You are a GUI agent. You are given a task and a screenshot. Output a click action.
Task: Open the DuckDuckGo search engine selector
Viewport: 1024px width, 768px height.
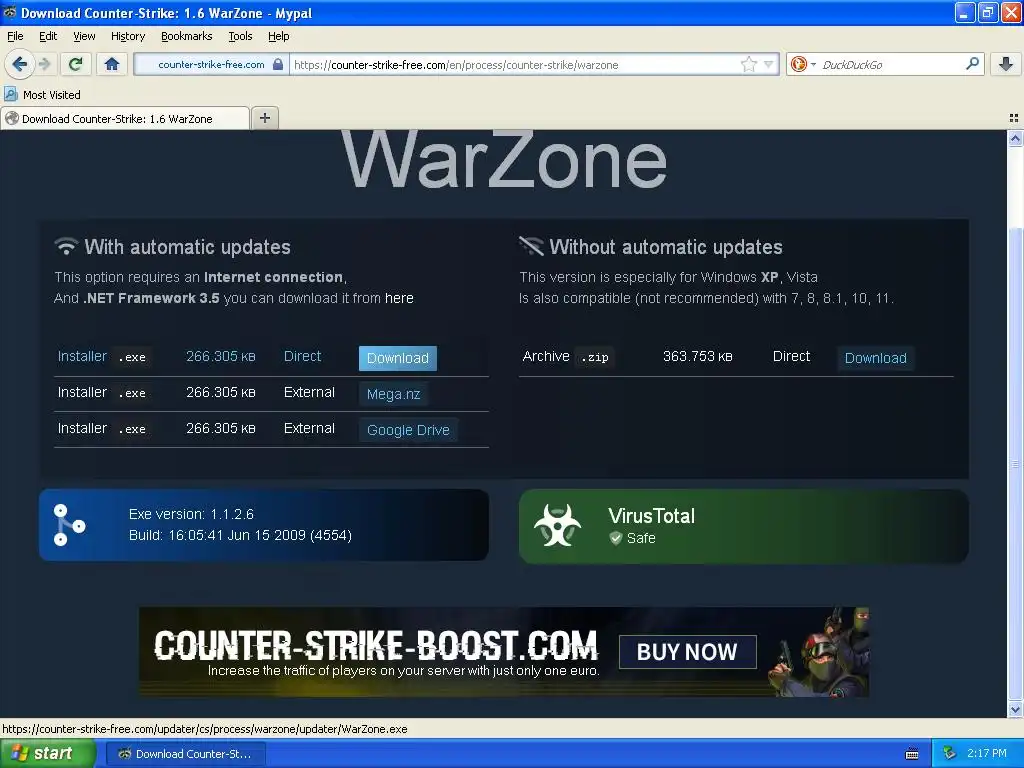point(803,64)
